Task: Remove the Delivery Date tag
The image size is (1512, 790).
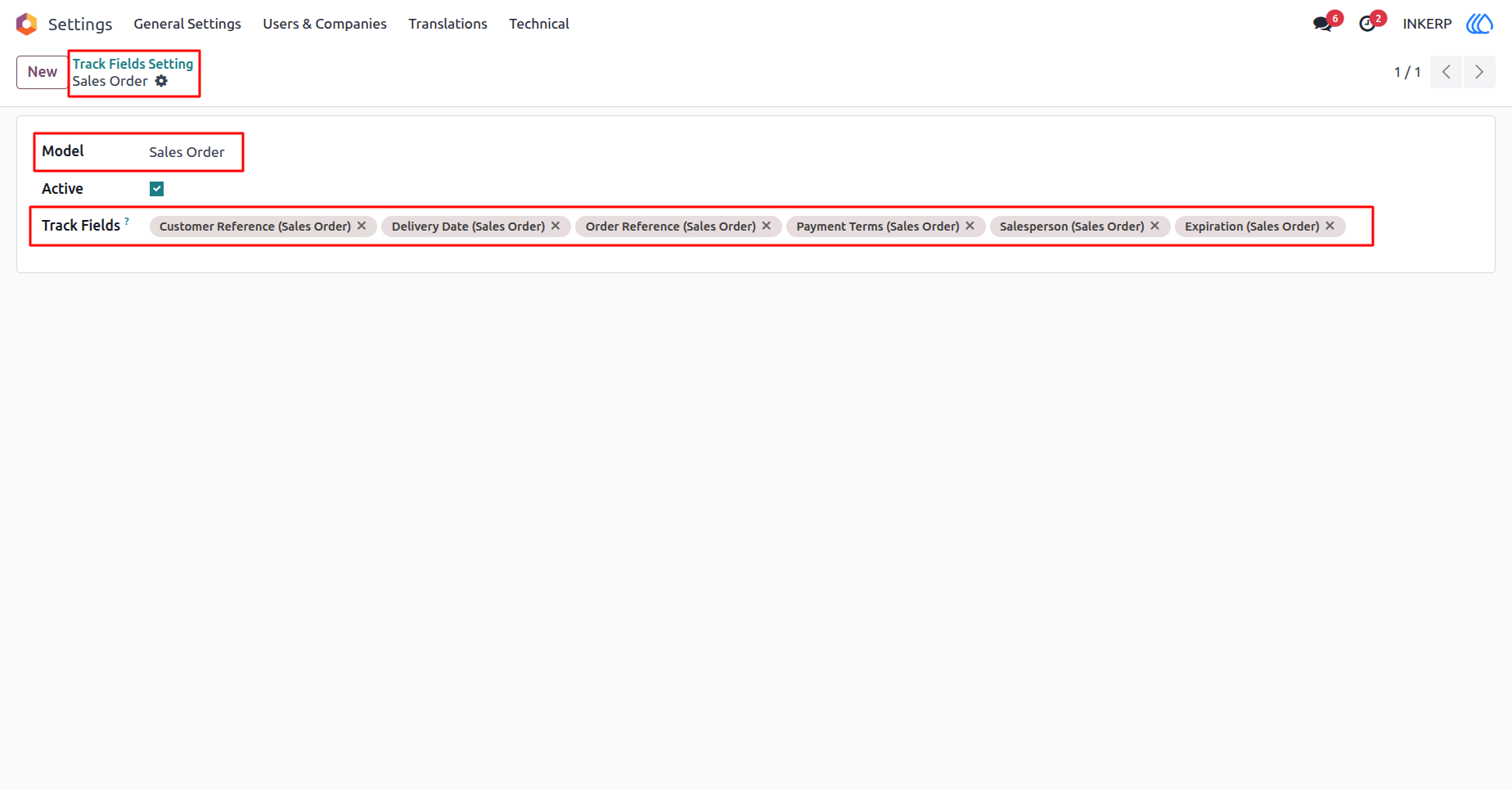Action: click(556, 226)
